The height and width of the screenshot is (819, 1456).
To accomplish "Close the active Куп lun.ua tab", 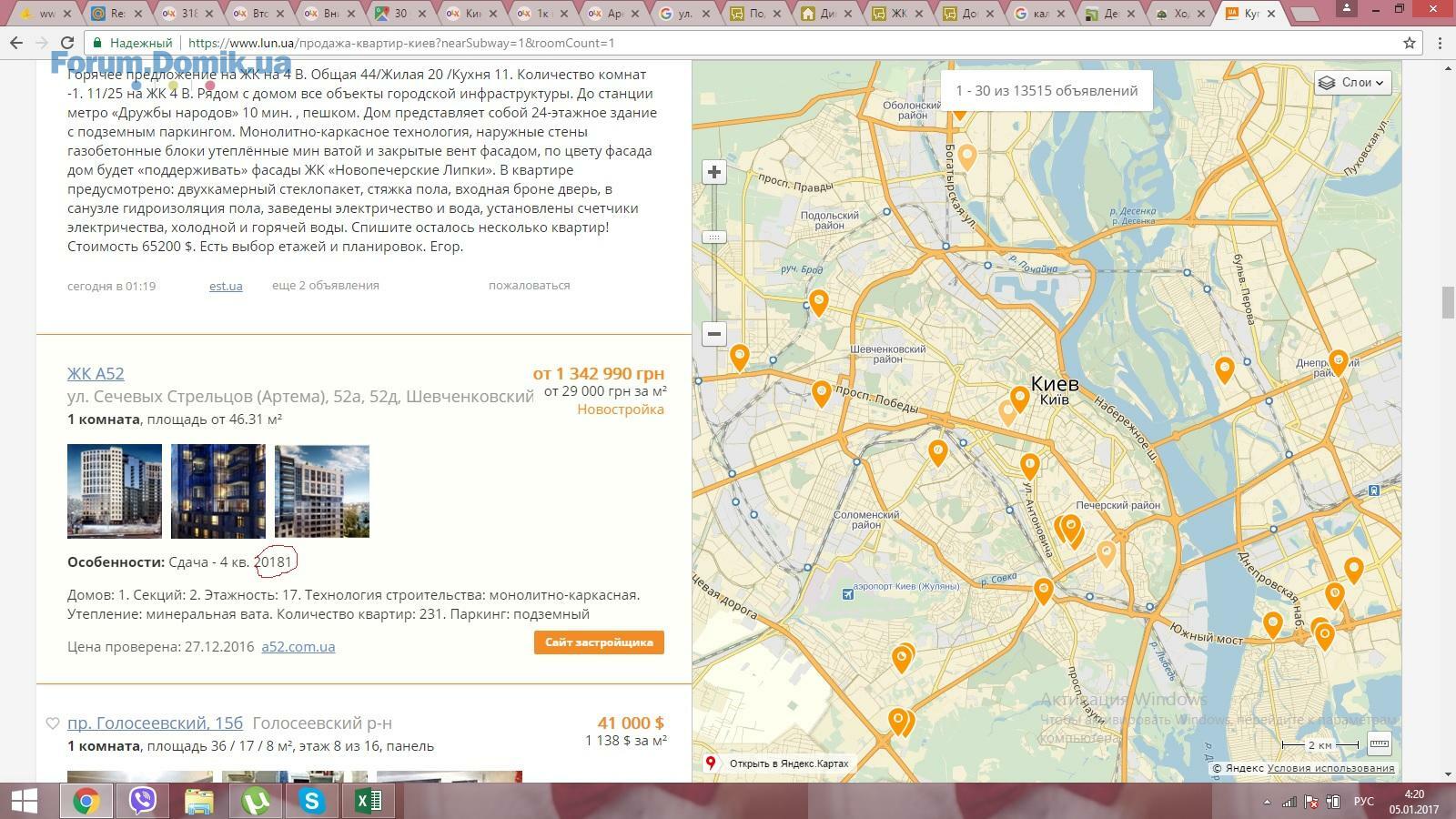I will click(1269, 14).
